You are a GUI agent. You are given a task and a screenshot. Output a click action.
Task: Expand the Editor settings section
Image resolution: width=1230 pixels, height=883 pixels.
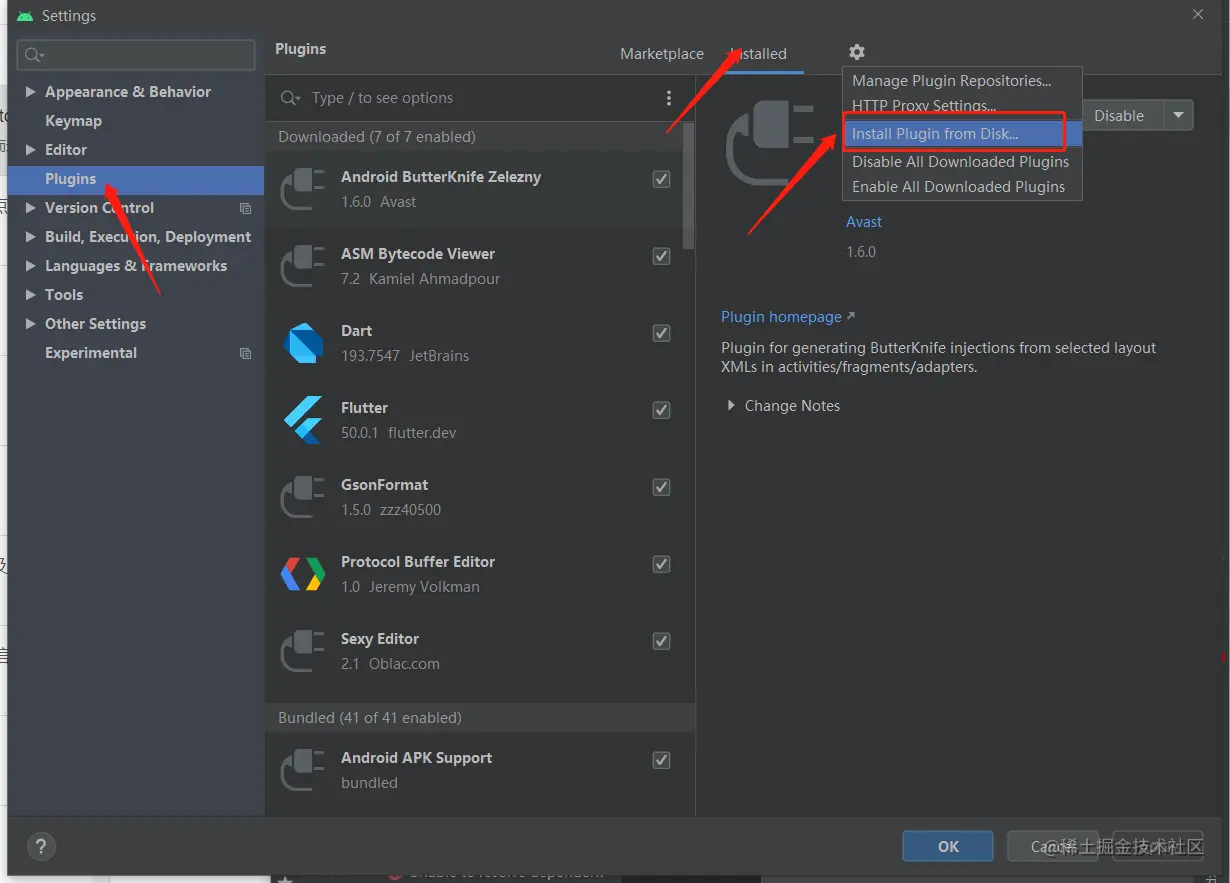[x=30, y=150]
